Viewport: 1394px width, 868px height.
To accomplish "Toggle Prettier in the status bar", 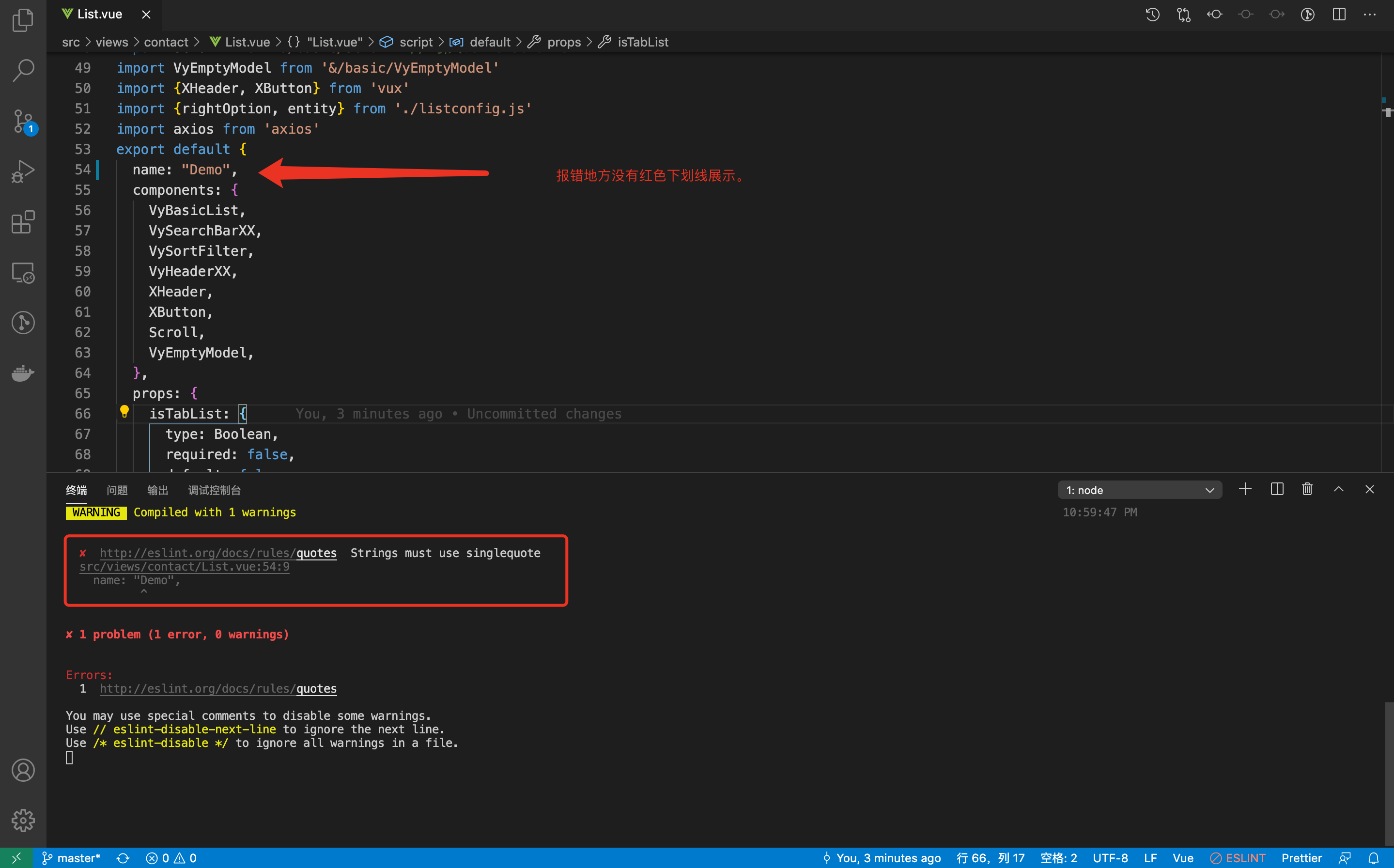I will pos(1301,858).
